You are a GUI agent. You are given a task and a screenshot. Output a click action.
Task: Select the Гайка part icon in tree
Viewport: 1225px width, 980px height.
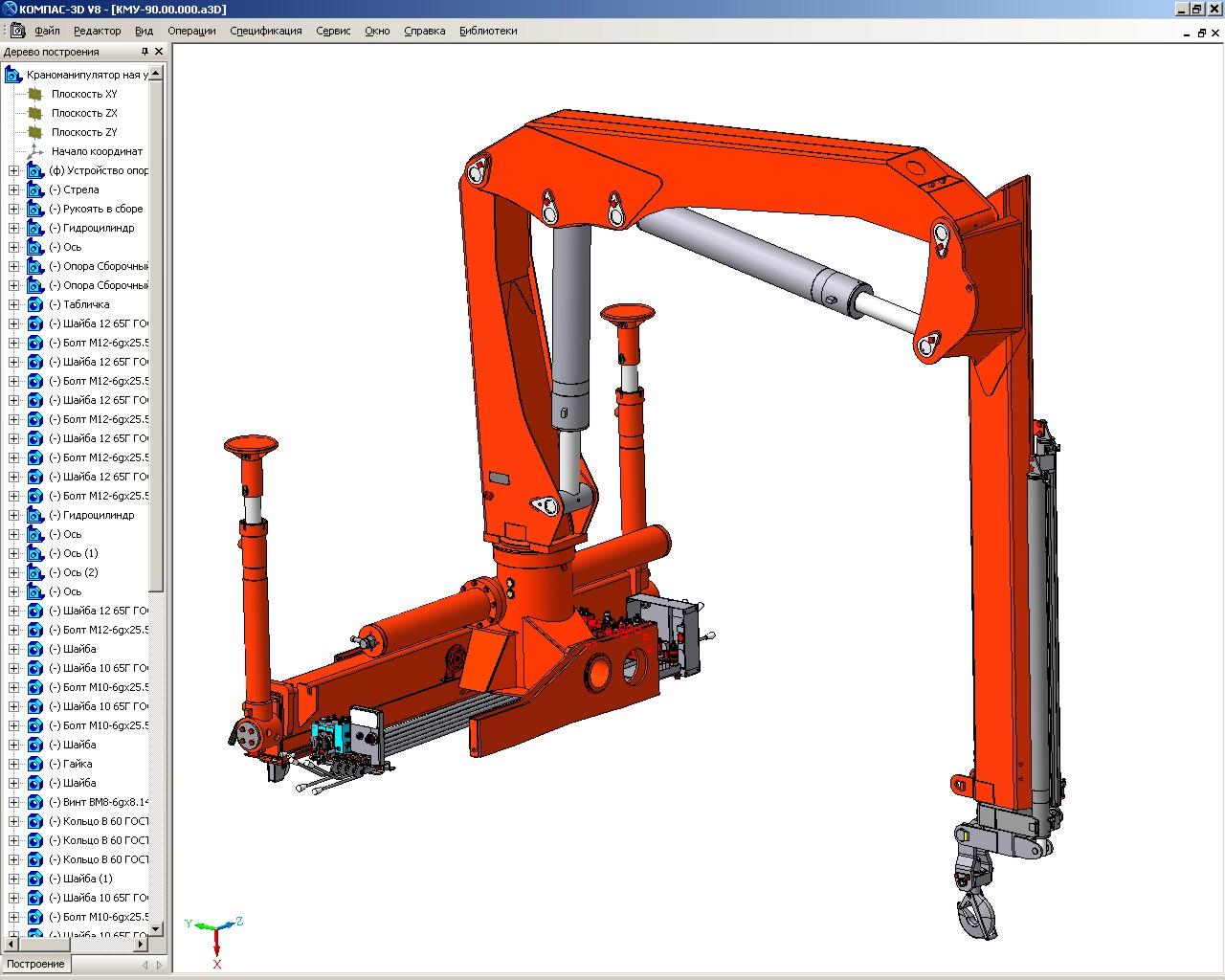point(35,764)
